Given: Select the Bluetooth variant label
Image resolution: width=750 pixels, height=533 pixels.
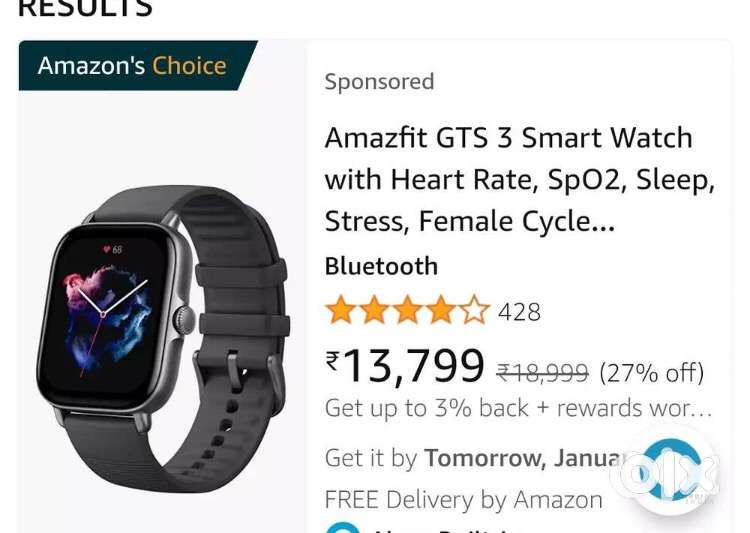Looking at the screenshot, I should (x=381, y=266).
